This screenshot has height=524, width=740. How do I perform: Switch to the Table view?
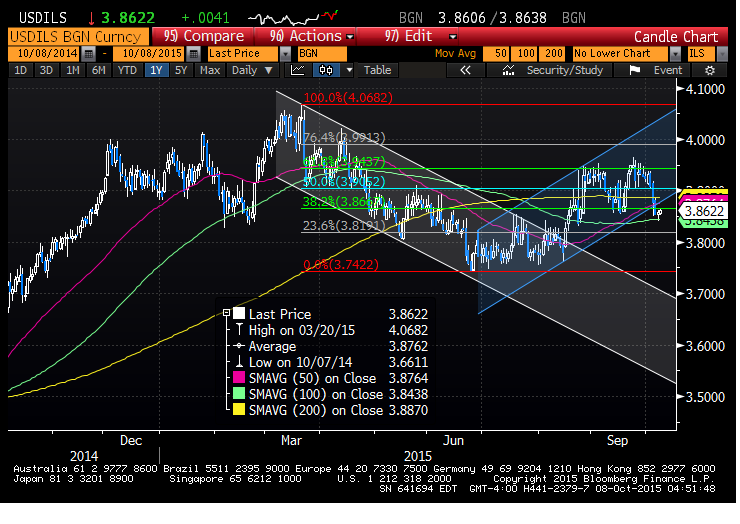pos(377,70)
